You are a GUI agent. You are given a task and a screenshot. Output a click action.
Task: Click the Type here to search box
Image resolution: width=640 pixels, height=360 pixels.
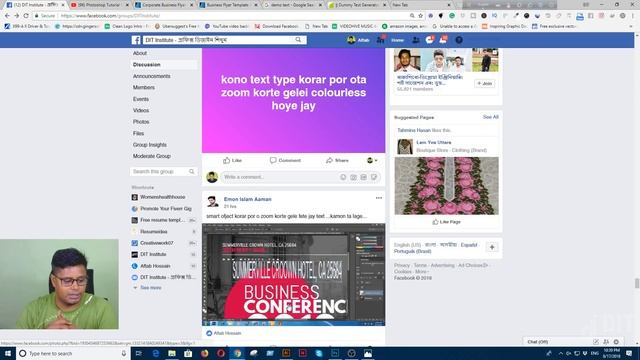73,353
